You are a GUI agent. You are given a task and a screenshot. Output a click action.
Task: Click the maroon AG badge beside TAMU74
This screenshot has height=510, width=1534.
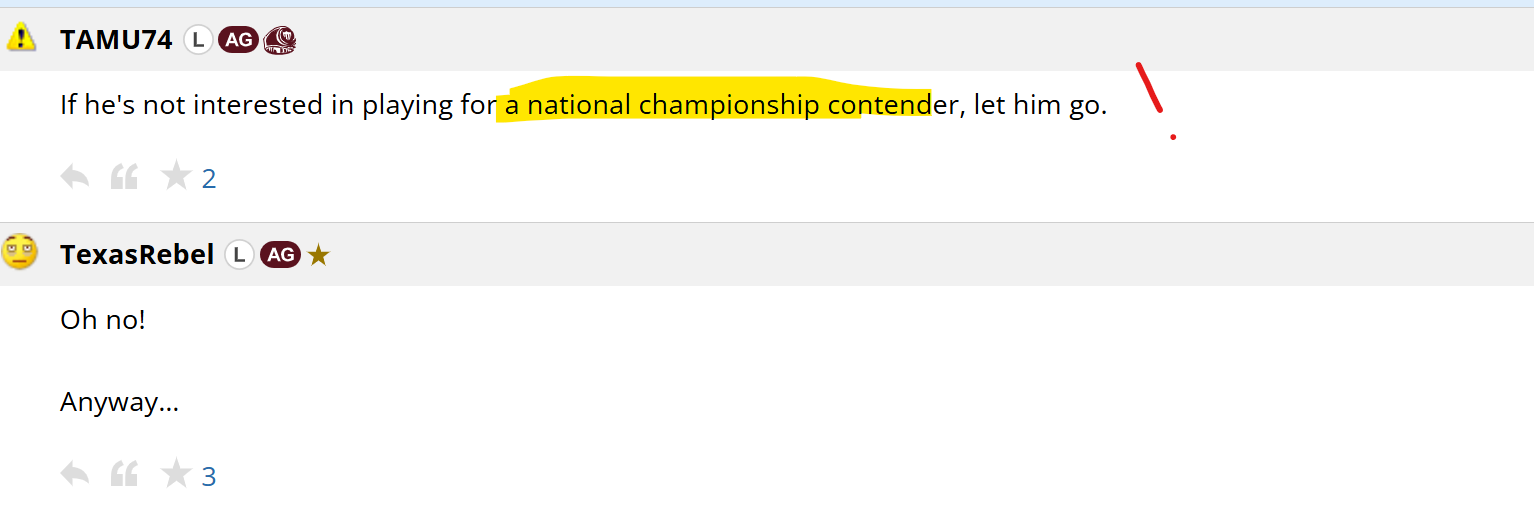[x=238, y=40]
